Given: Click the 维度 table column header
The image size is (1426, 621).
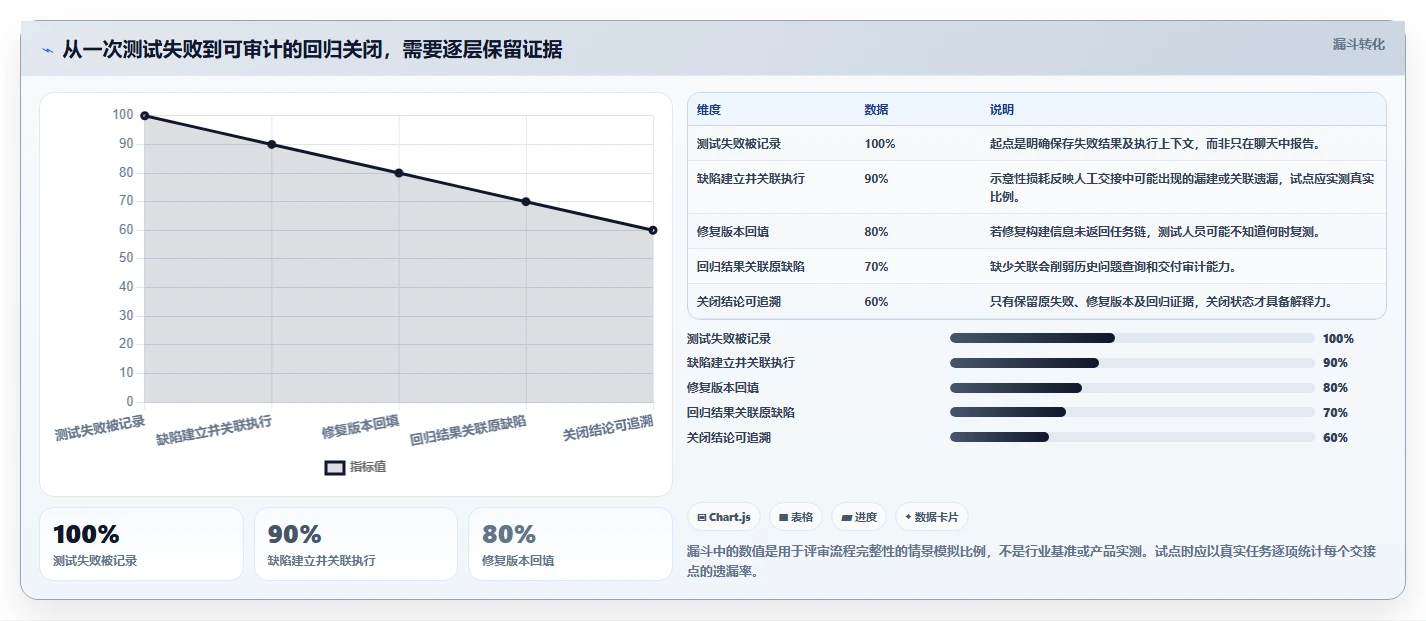Looking at the screenshot, I should click(709, 109).
